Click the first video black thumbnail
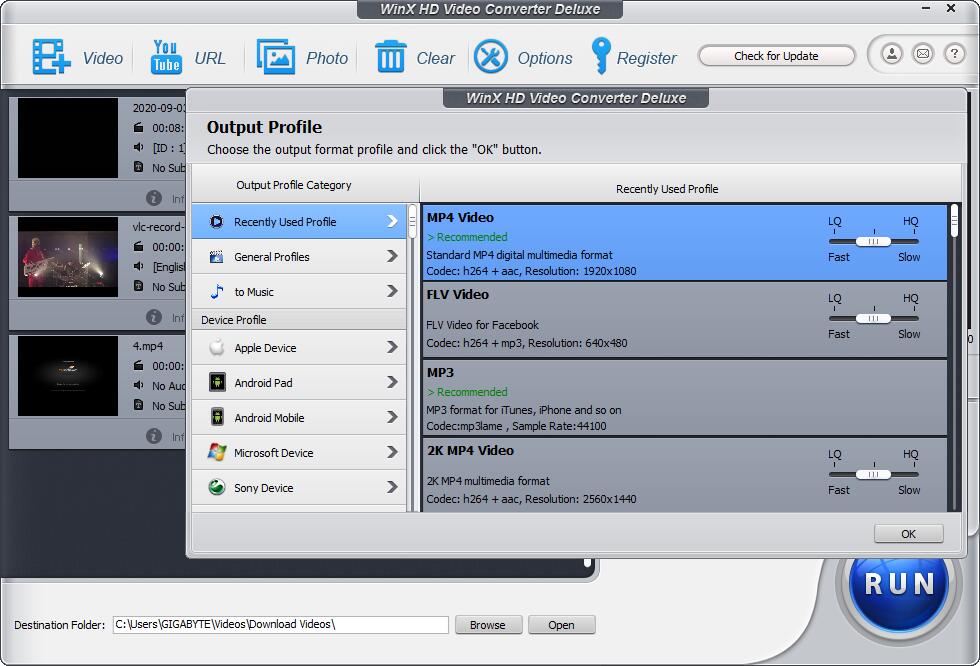 [x=68, y=137]
